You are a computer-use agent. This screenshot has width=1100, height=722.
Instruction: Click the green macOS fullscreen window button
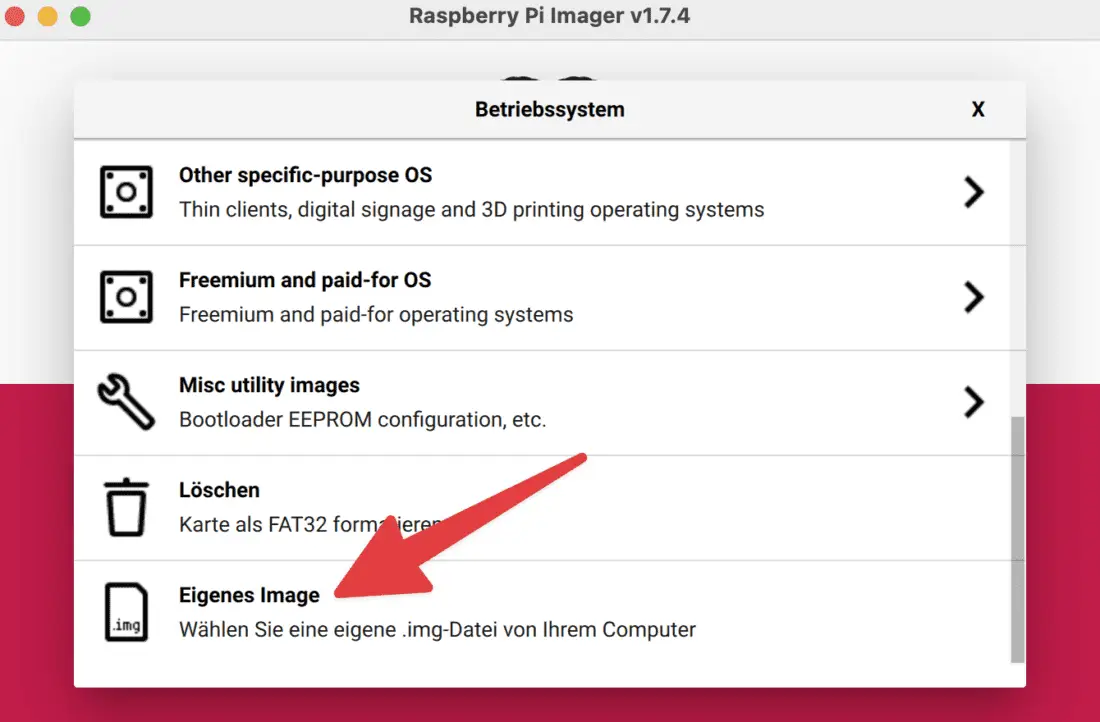[80, 16]
